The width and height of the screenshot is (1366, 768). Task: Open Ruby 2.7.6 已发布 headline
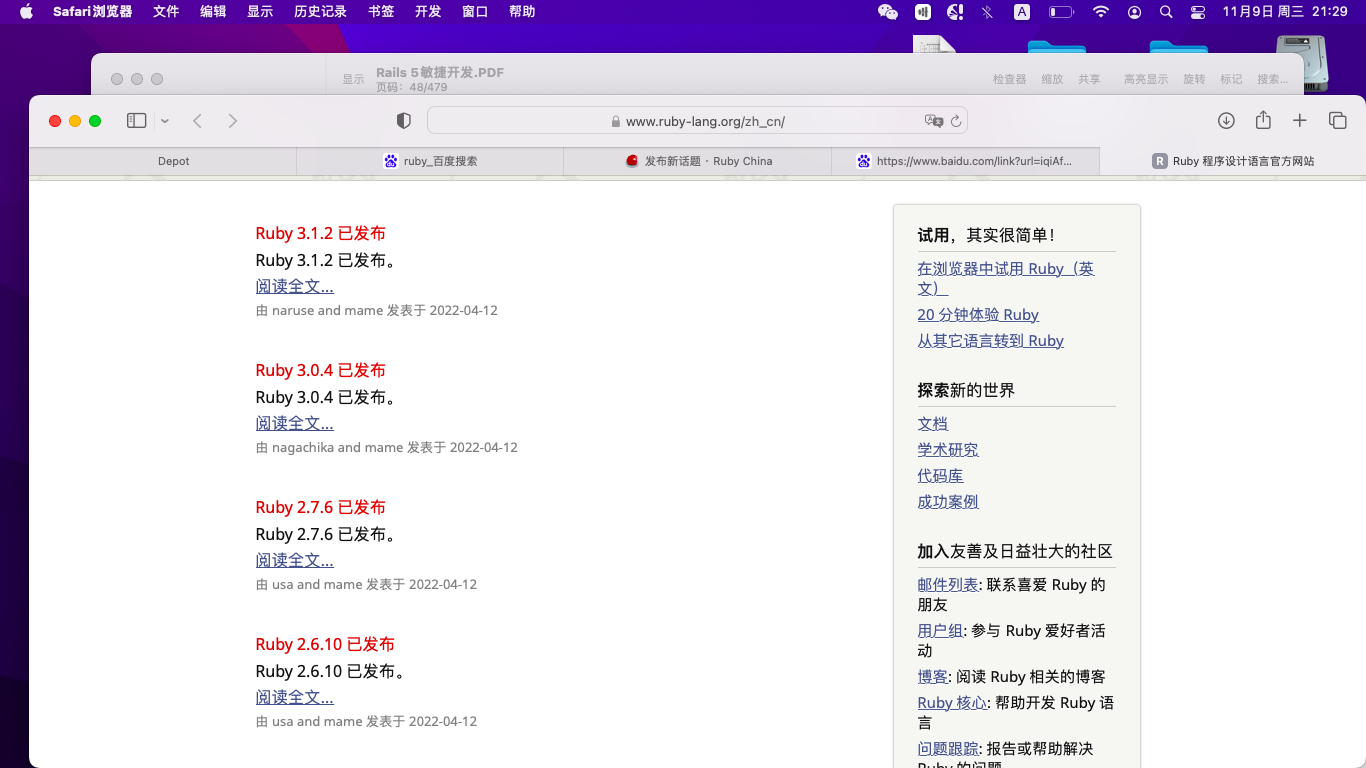pyautogui.click(x=320, y=507)
